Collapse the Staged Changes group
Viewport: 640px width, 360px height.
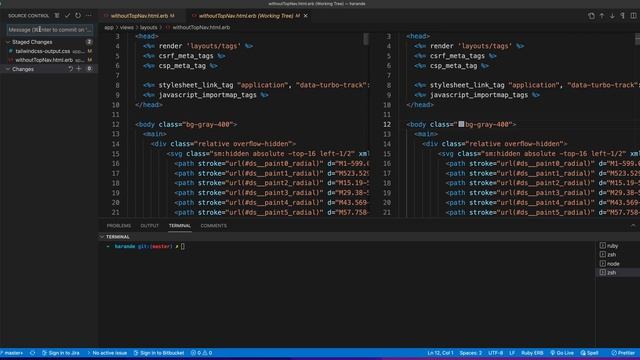click(8, 42)
